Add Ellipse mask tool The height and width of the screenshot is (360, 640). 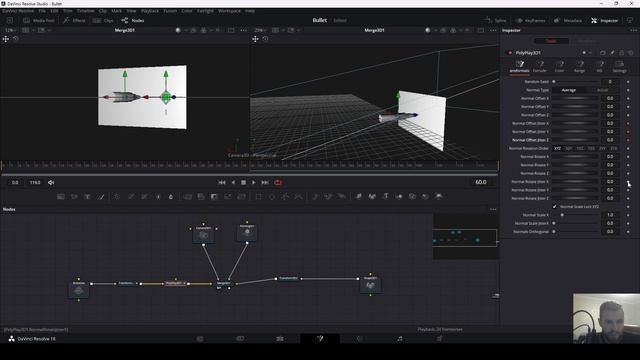(272, 197)
